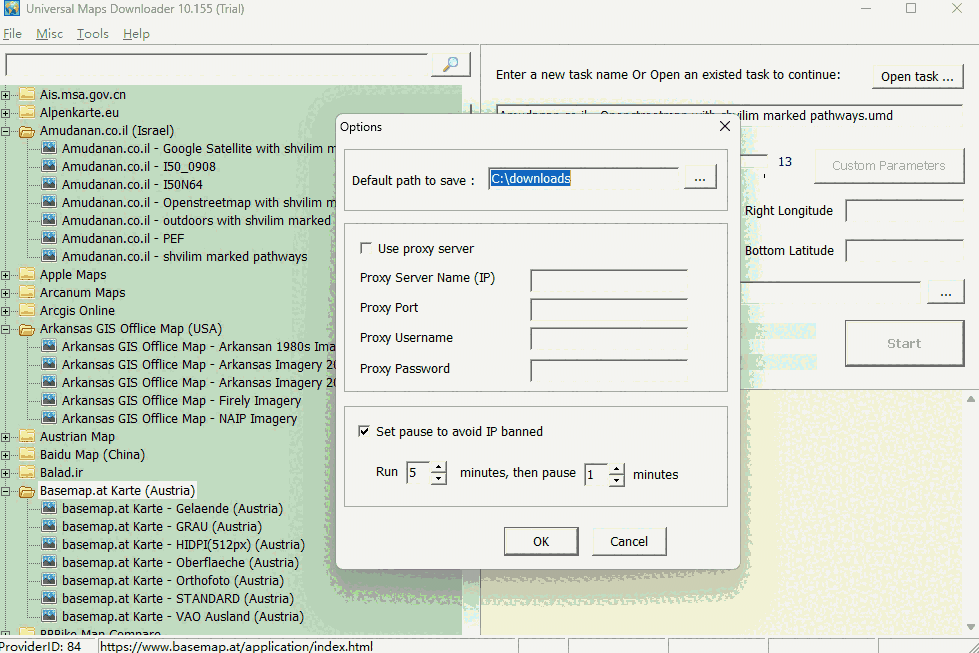Screen dimensions: 979x653
Task: Click the basemap.at URL in the status bar
Action: (237, 647)
